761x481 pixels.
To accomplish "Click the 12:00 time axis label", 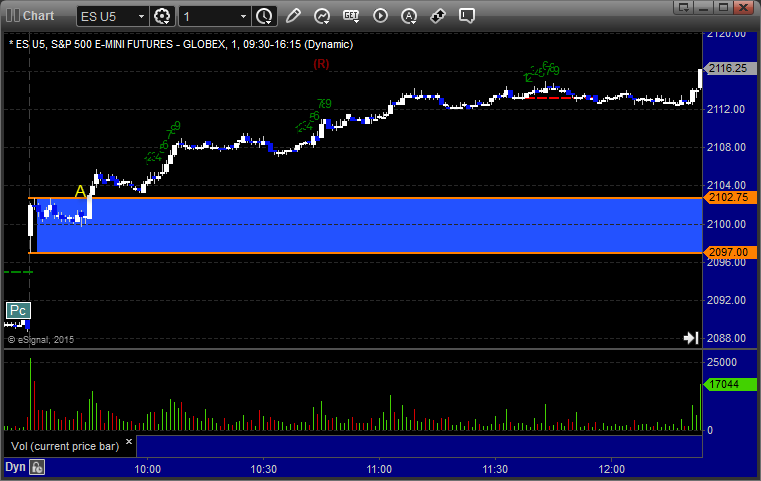I will (x=612, y=469).
